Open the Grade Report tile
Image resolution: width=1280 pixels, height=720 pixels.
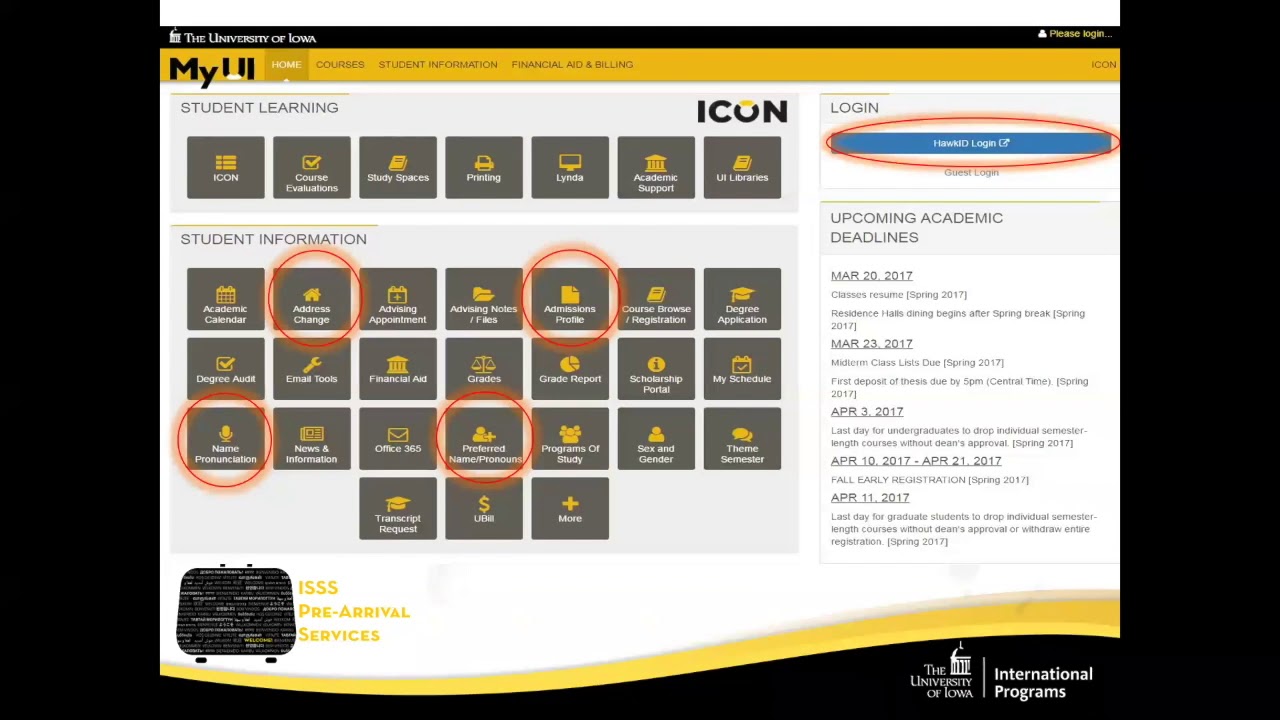pos(570,369)
